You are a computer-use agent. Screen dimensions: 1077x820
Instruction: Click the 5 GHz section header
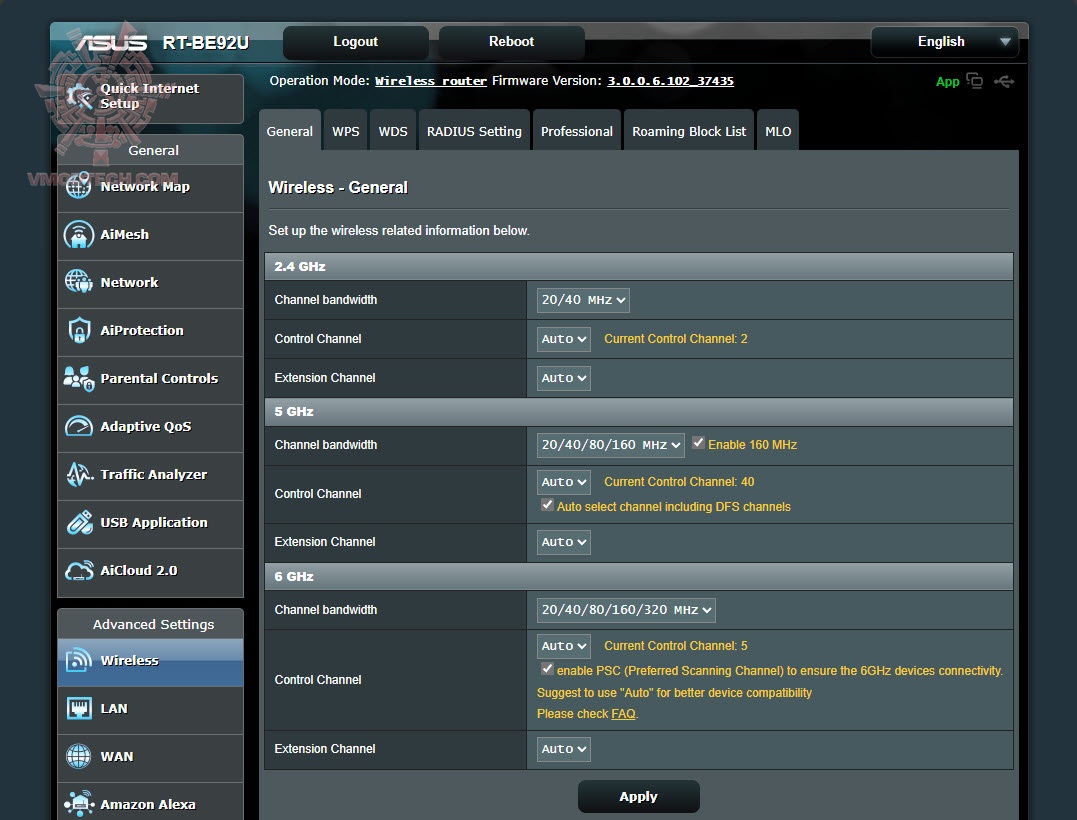tap(638, 411)
